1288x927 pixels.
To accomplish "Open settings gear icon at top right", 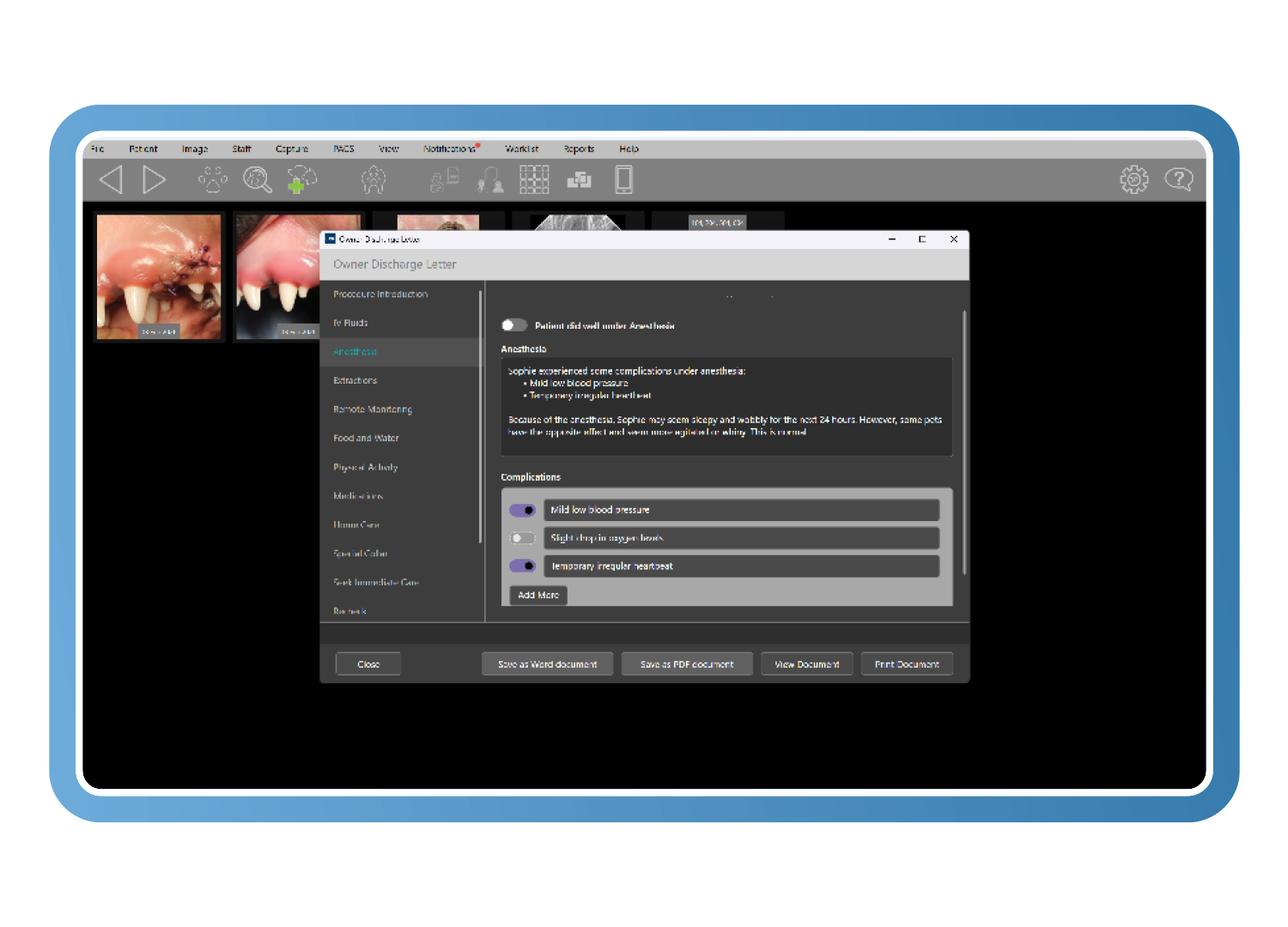I will pyautogui.click(x=1133, y=179).
